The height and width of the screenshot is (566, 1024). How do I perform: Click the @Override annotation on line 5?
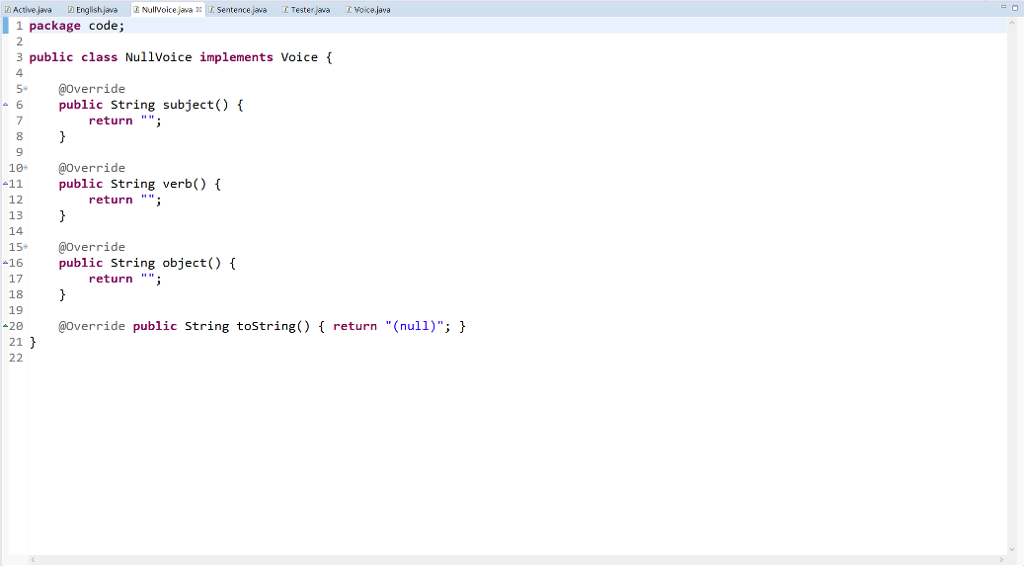(91, 89)
